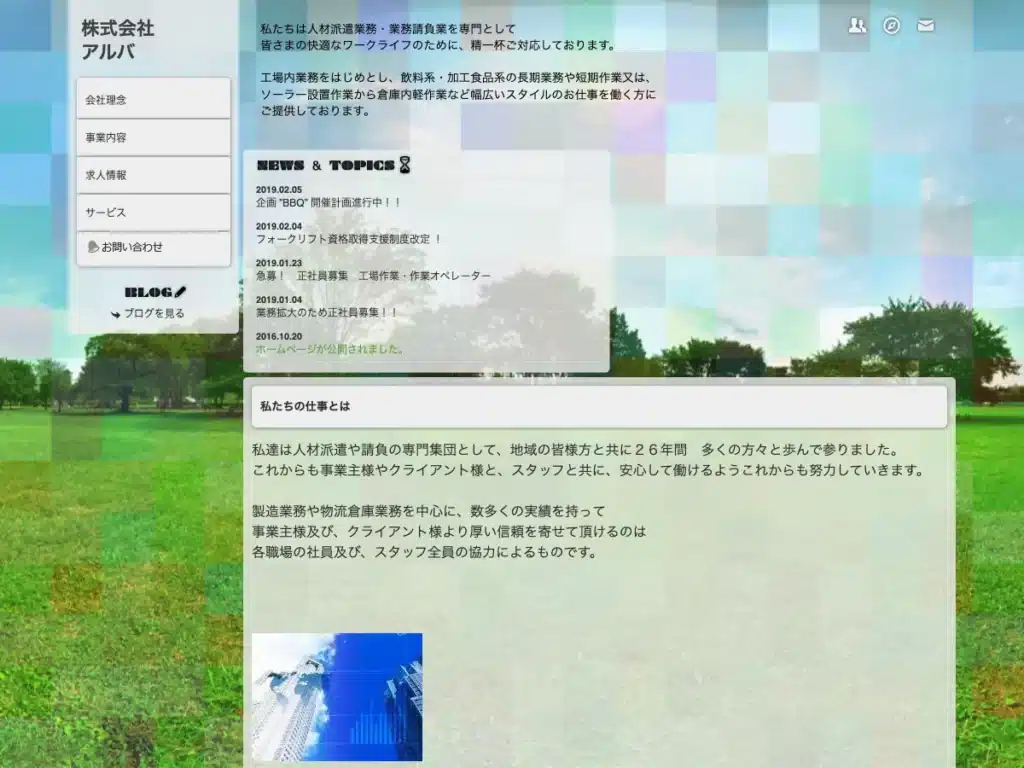
Task: Click intro text 私たちは人材派遣業務・業務請負業を専門として
Action: (x=388, y=29)
